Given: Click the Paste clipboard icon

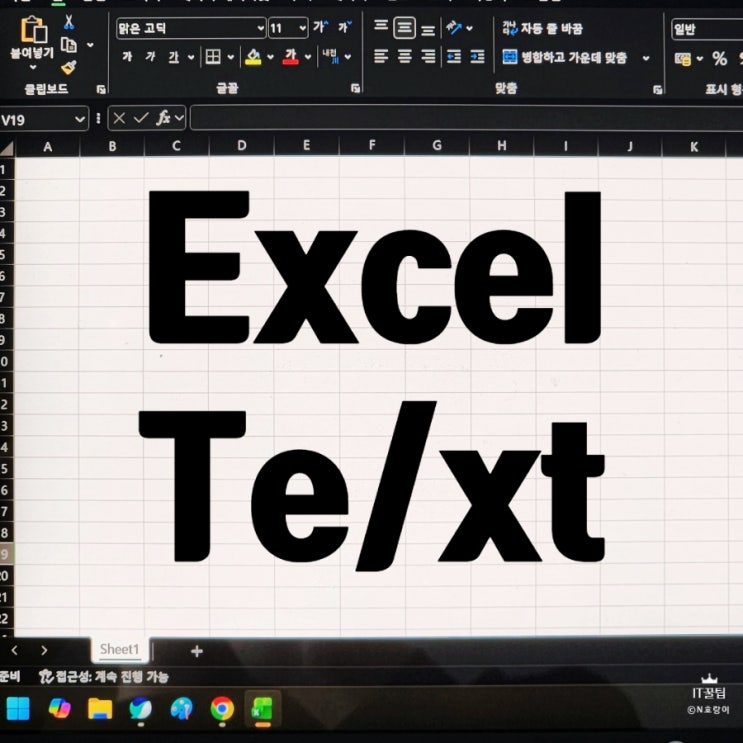Looking at the screenshot, I should click(33, 30).
